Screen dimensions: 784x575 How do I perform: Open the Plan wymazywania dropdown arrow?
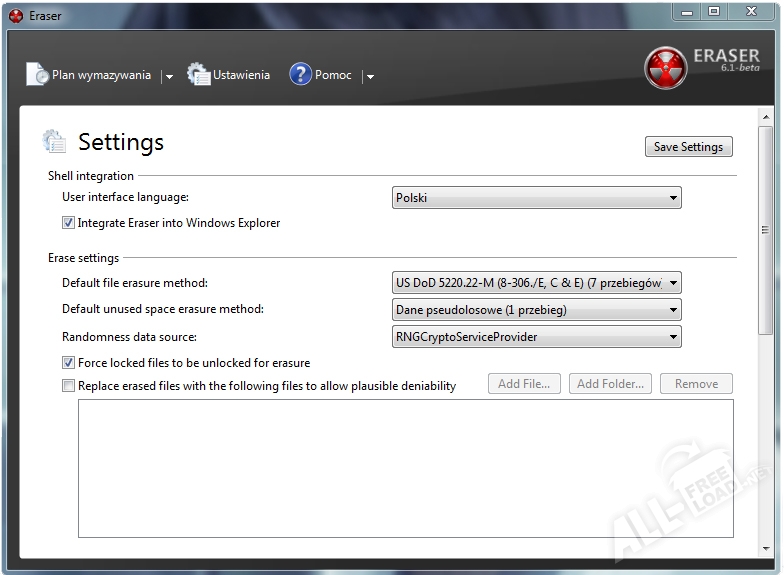tap(168, 76)
